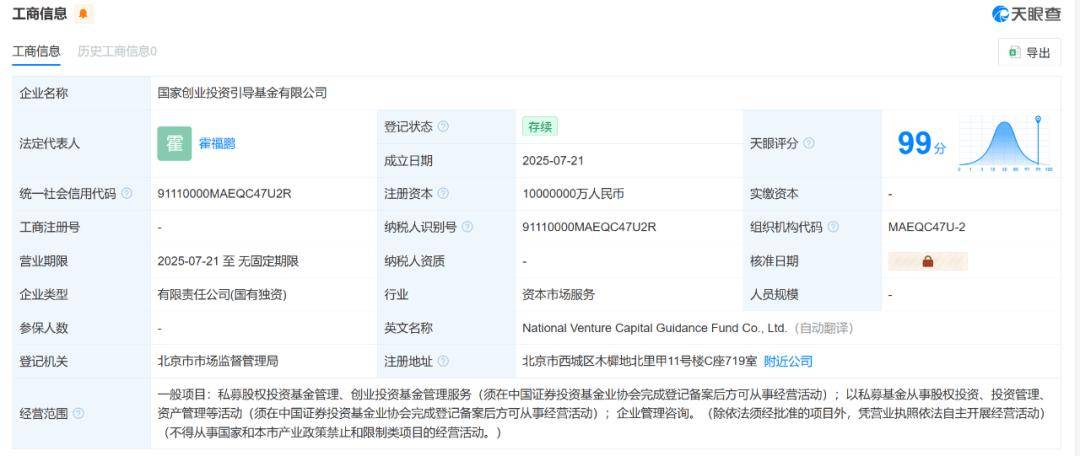
Task: Click company type 有限责任公司(国有独资)
Action: pyautogui.click(x=222, y=295)
